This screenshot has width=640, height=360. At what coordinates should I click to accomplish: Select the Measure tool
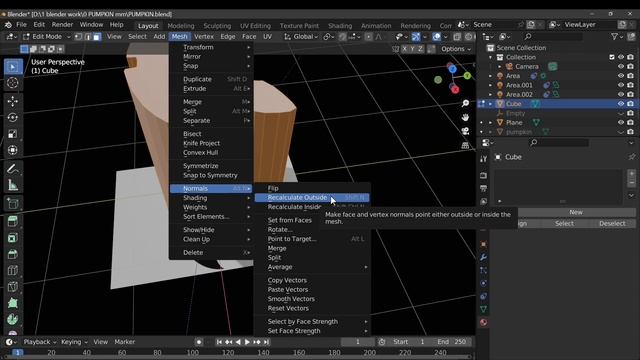13,185
